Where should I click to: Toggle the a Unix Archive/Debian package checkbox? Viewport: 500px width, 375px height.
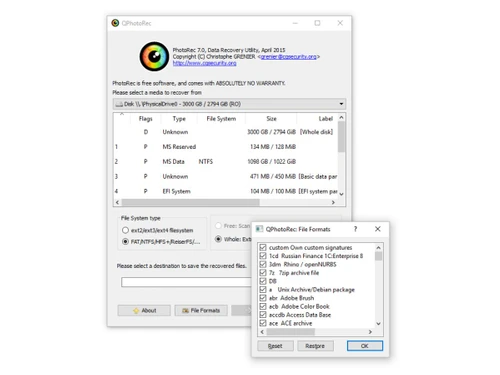[x=263, y=289]
